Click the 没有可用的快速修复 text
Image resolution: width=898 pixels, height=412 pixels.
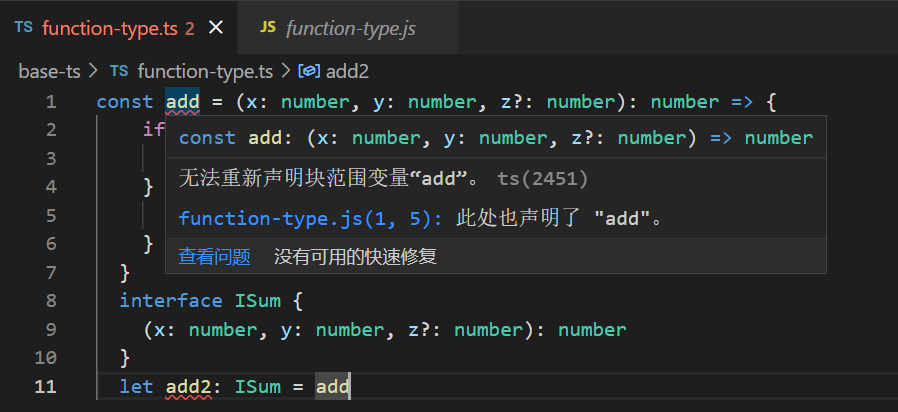[355, 257]
